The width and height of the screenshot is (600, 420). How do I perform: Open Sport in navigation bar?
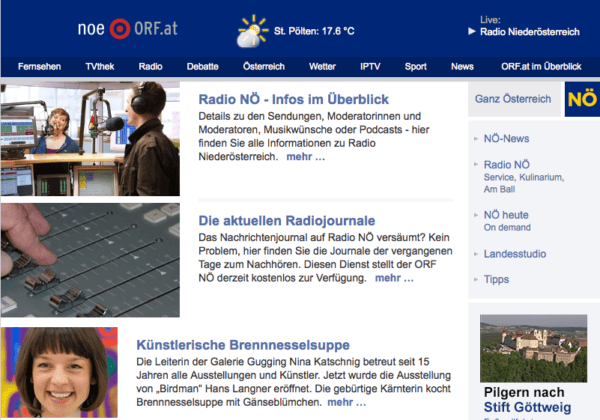[416, 67]
